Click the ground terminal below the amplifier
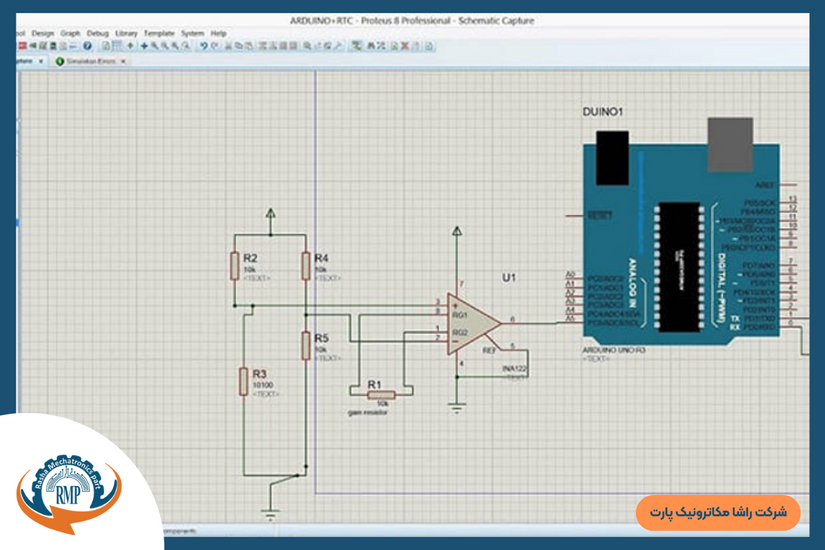825x550 pixels. [457, 406]
